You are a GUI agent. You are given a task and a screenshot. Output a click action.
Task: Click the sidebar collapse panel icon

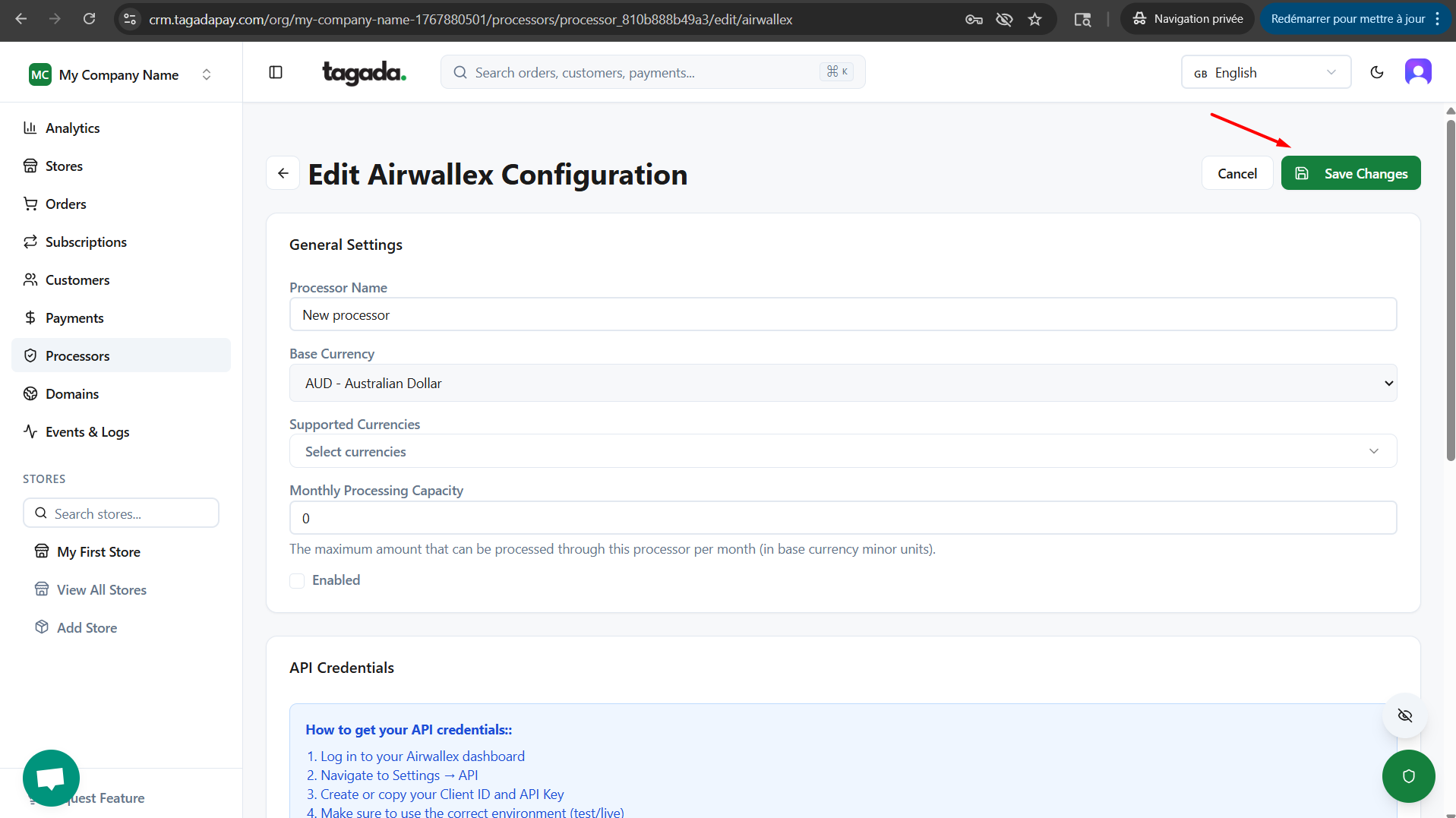point(276,72)
